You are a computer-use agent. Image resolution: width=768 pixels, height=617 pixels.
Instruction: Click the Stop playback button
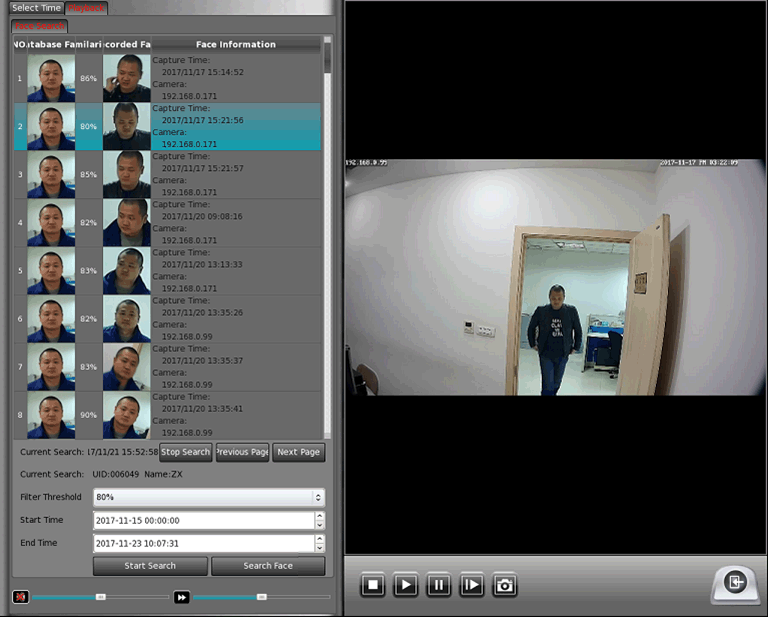(373, 586)
